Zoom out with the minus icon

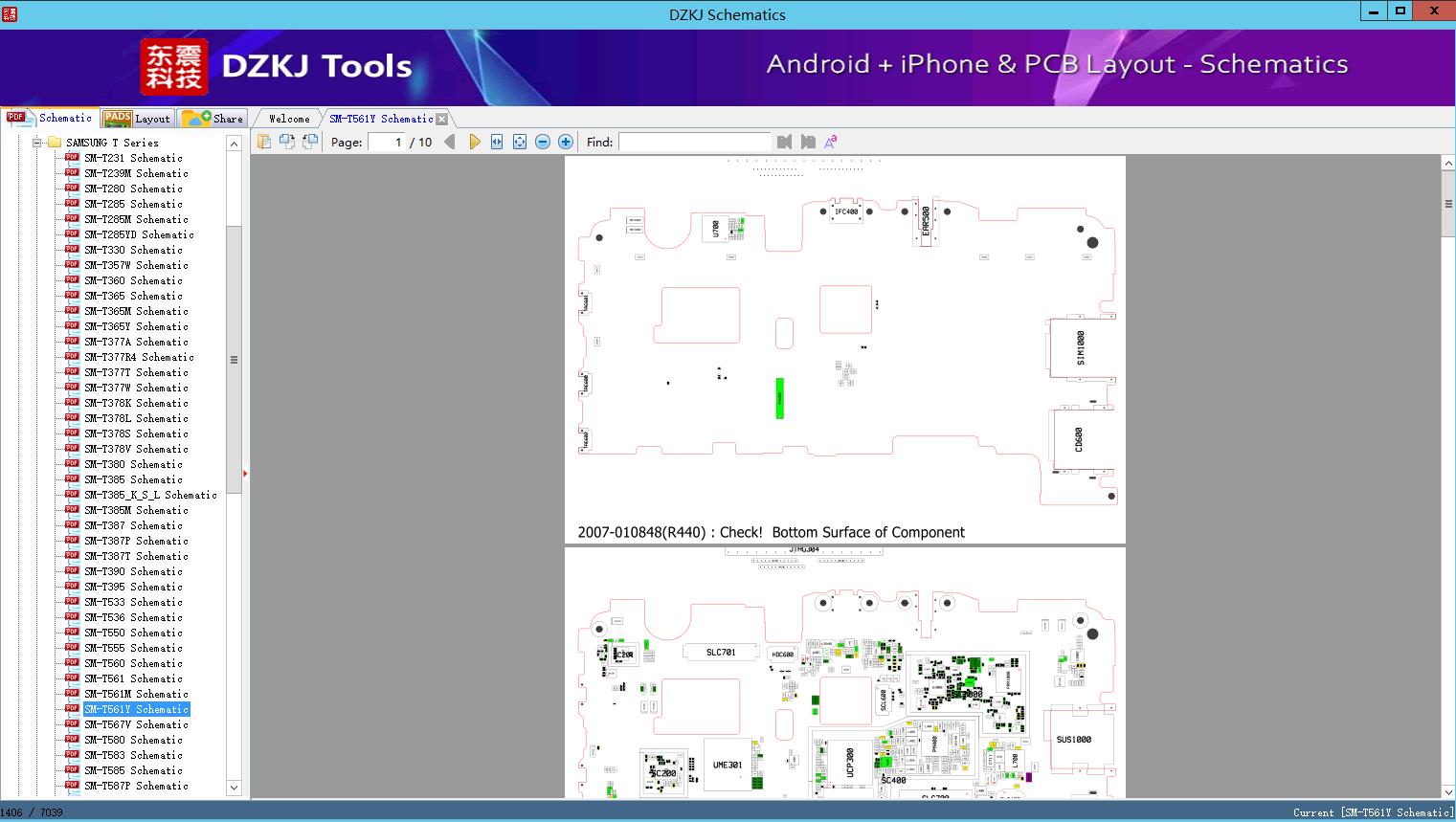coord(543,142)
